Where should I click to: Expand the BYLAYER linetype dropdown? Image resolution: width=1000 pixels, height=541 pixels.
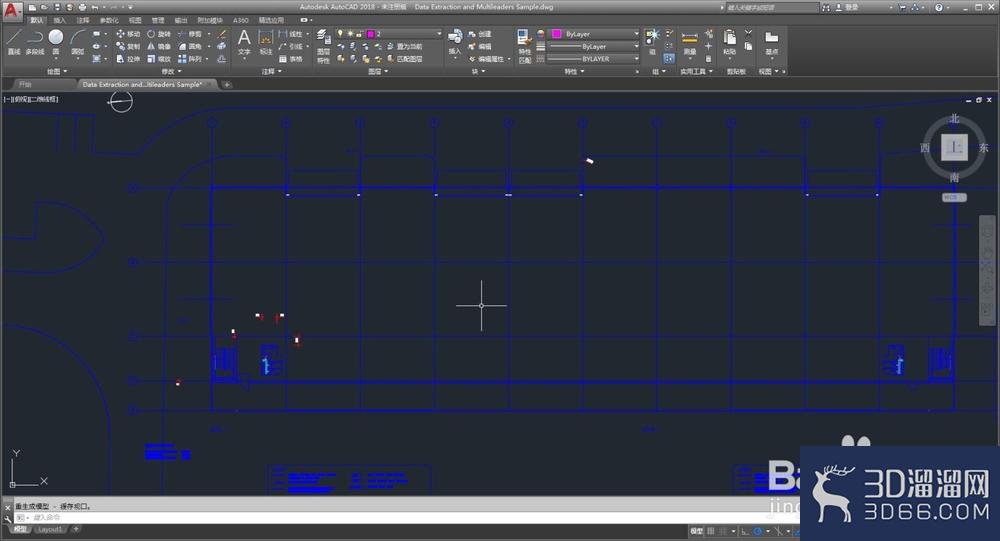pos(592,59)
